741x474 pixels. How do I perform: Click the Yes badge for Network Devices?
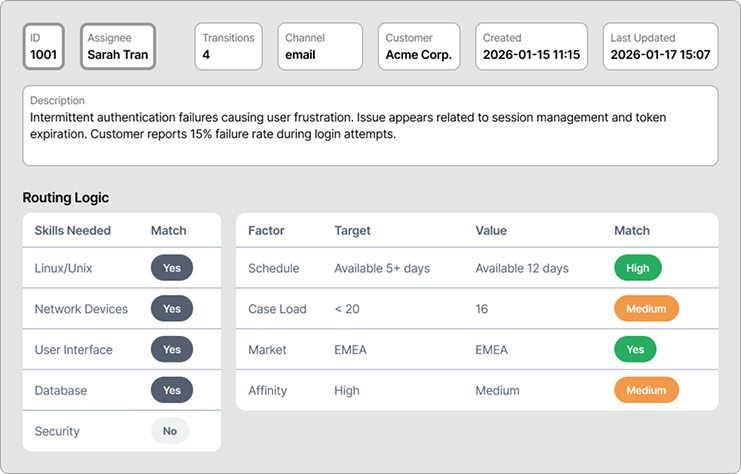(x=172, y=309)
